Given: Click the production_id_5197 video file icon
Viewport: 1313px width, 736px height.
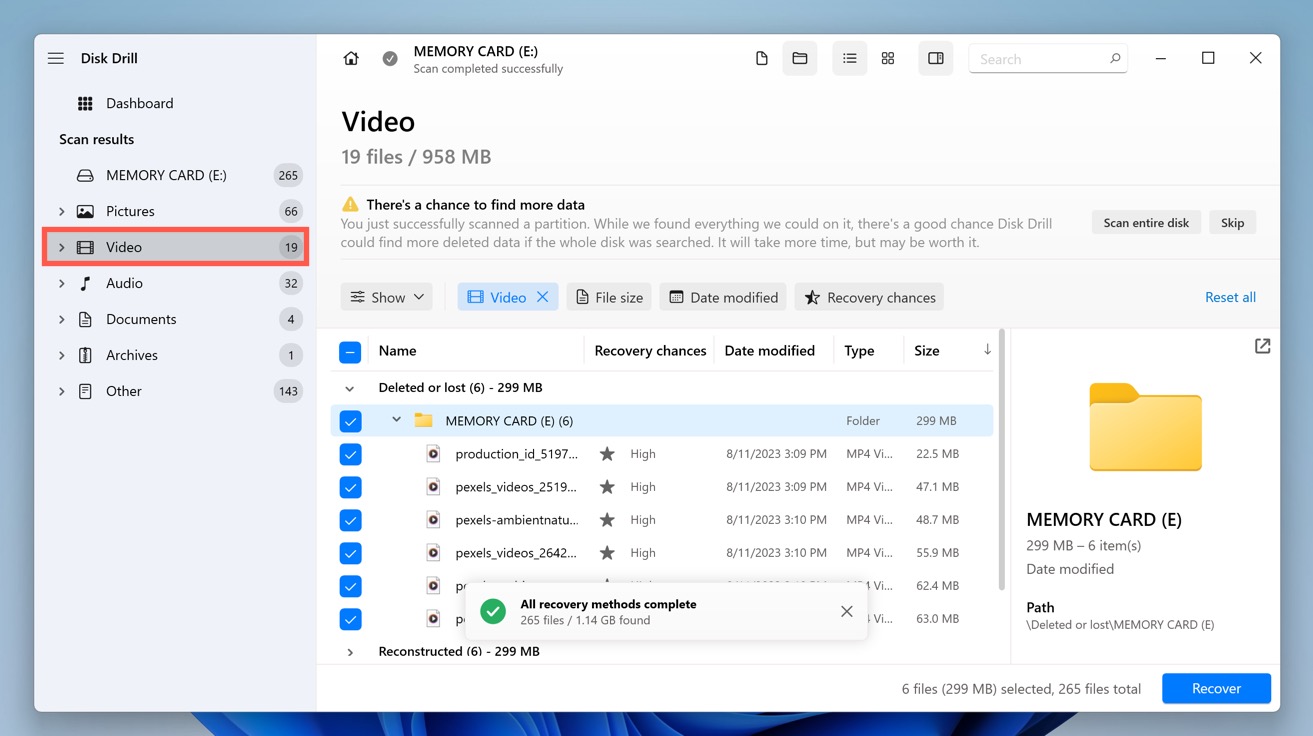Looking at the screenshot, I should point(433,454).
